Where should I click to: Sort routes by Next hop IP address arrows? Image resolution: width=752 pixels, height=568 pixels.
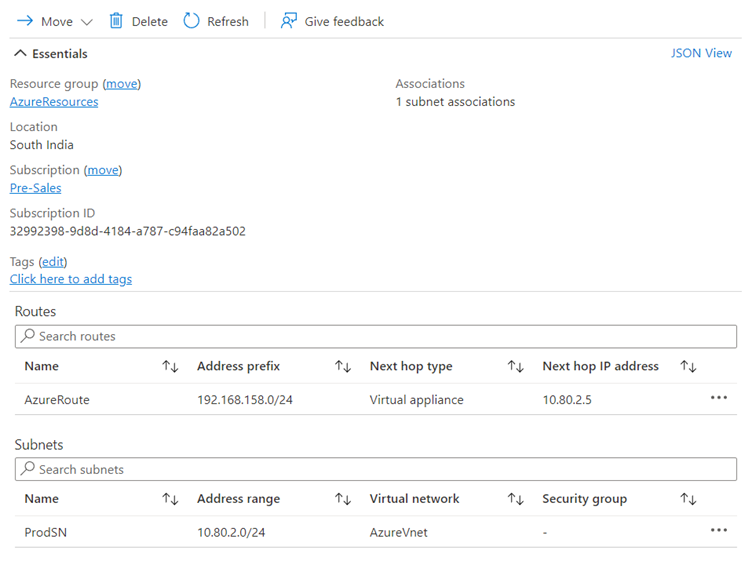pyautogui.click(x=688, y=367)
